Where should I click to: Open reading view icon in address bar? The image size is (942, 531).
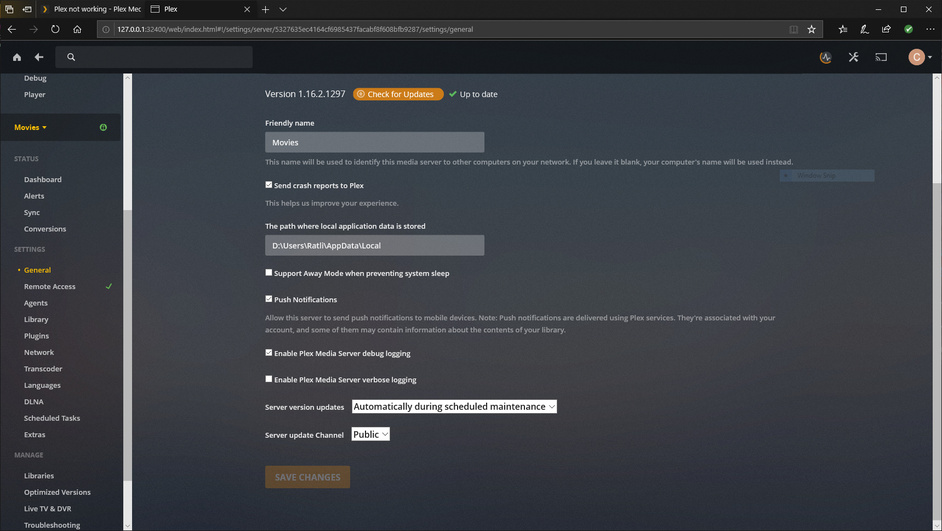point(794,29)
